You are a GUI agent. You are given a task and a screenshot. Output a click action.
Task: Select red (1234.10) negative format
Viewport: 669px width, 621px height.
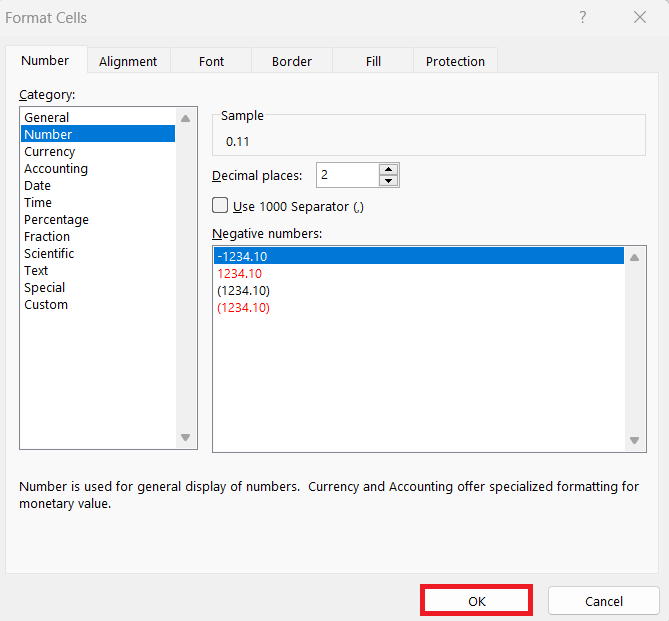coord(419,308)
